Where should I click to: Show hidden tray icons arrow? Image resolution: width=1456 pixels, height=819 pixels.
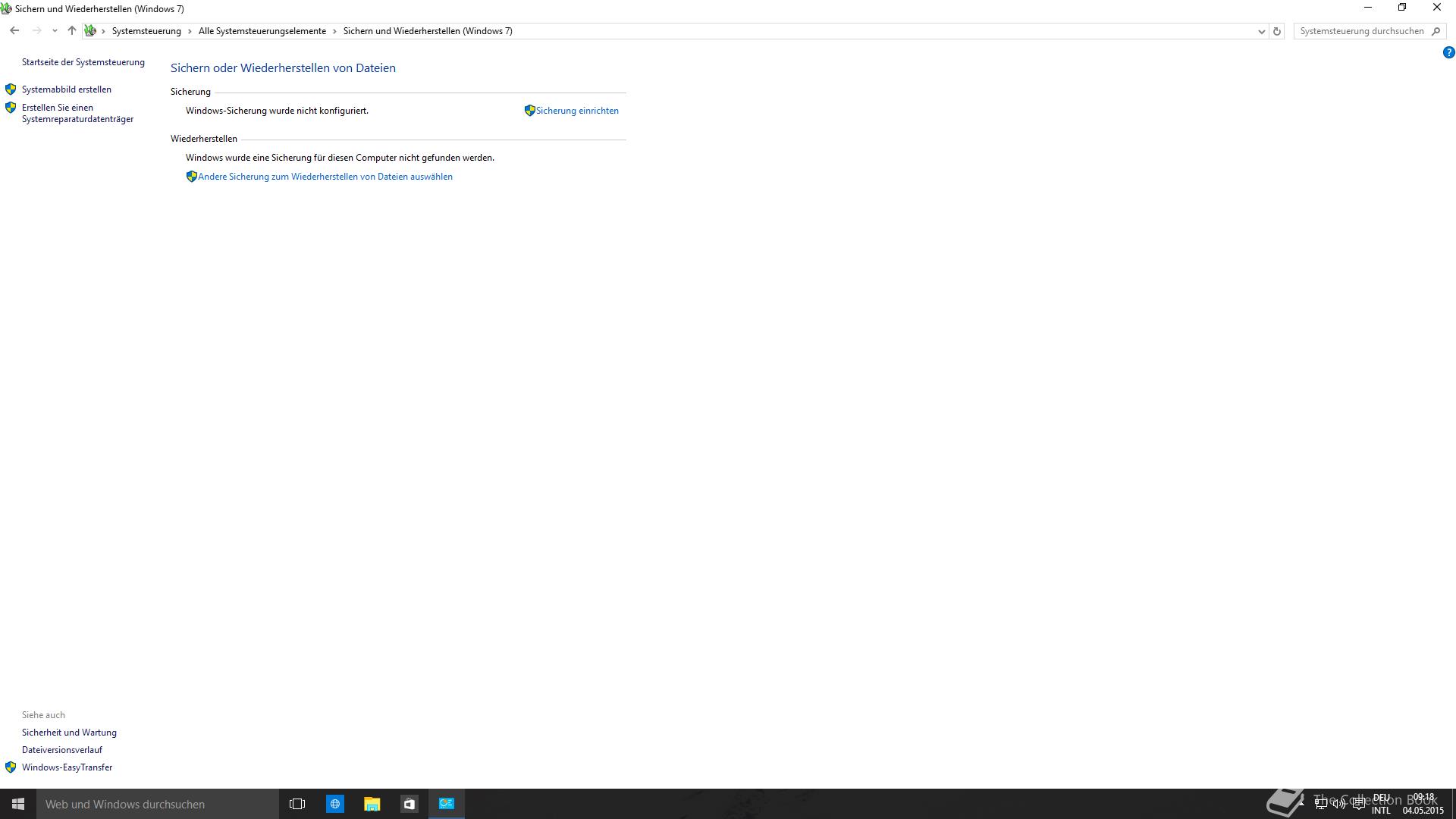tap(1301, 802)
